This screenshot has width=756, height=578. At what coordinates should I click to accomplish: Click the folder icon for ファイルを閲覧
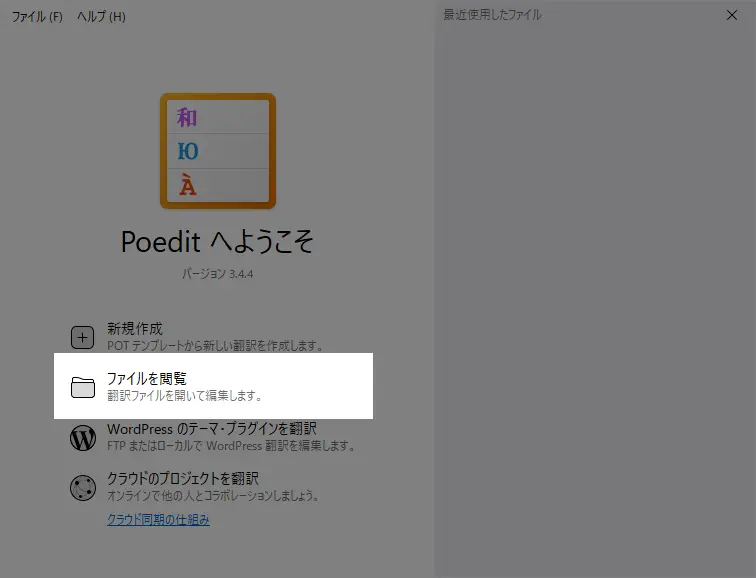click(83, 387)
